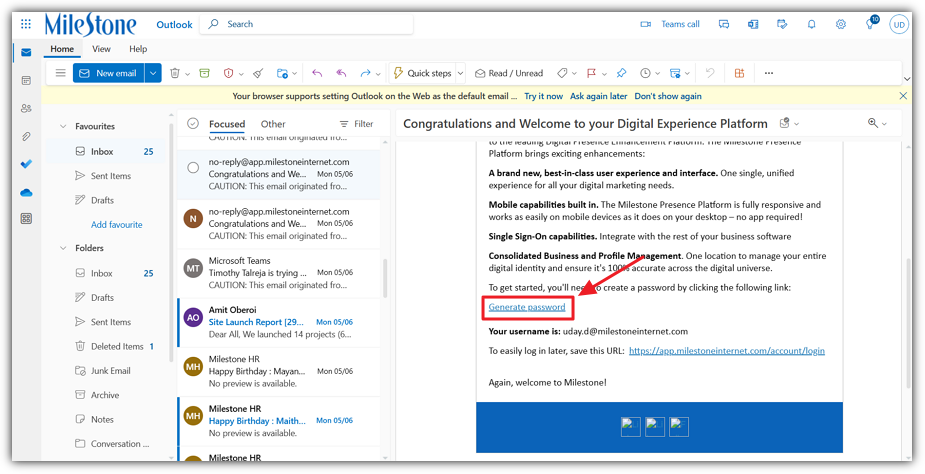Open the Move to dropdown arrow
The width and height of the screenshot is (925, 474).
(x=296, y=74)
